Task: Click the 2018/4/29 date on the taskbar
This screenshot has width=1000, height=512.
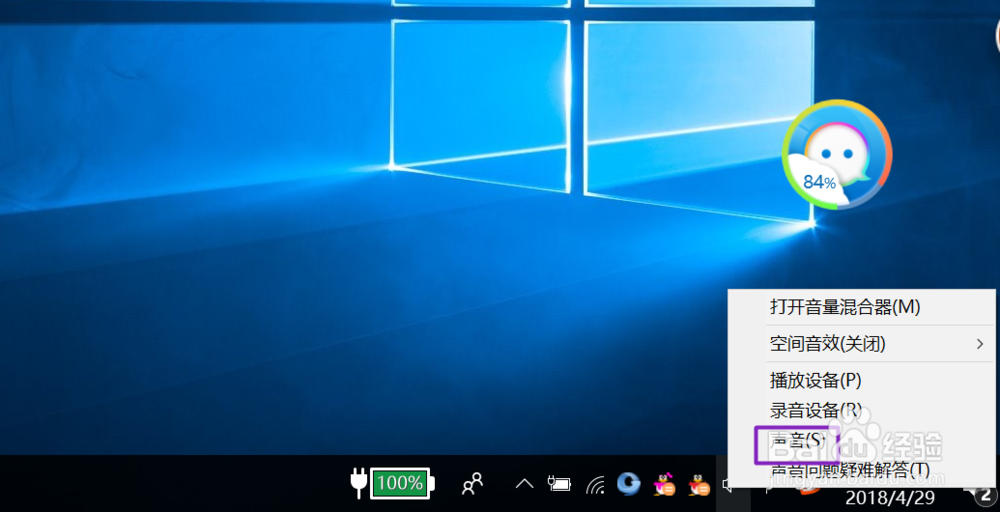Action: 890,497
